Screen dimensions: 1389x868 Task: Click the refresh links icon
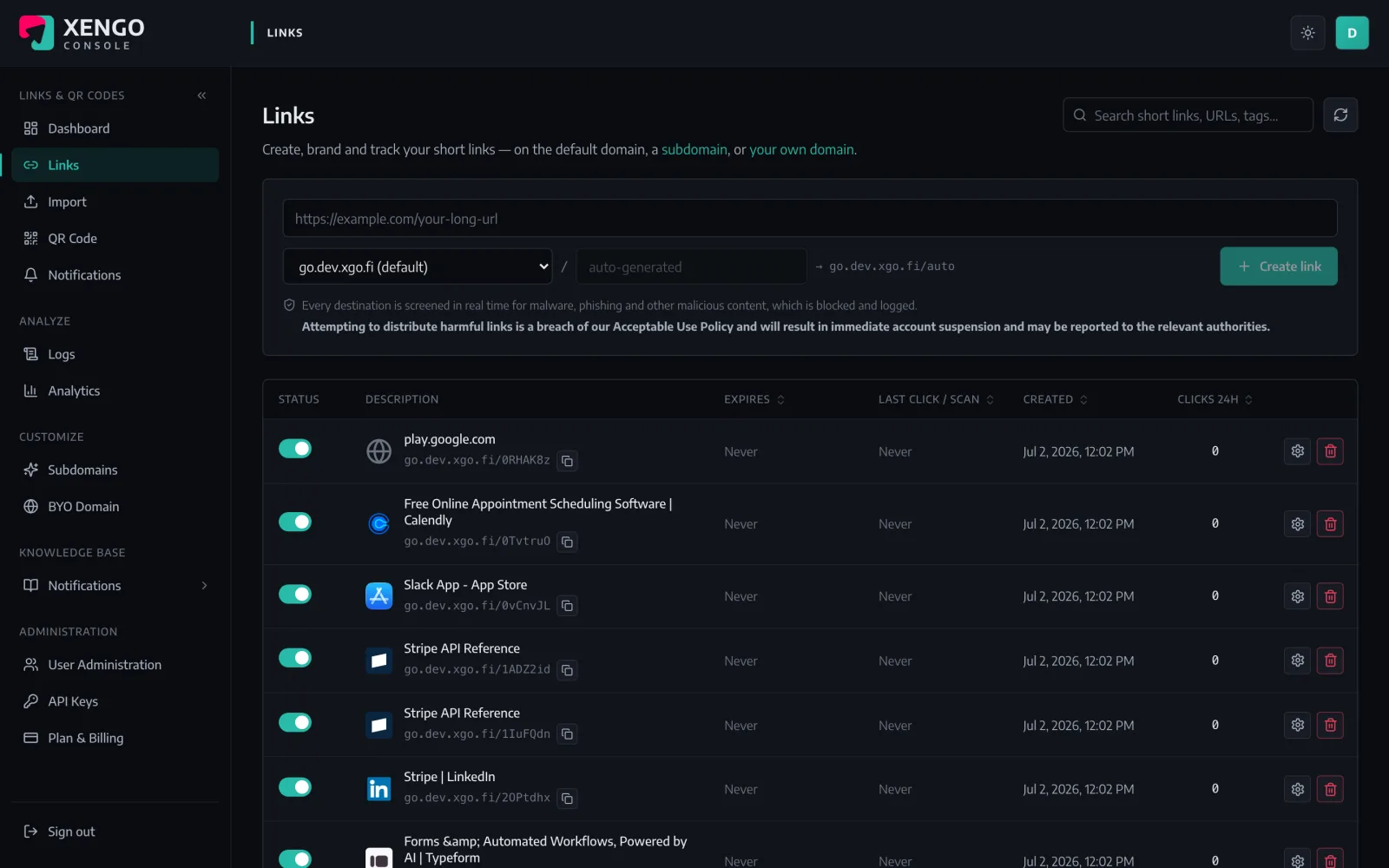(x=1340, y=115)
